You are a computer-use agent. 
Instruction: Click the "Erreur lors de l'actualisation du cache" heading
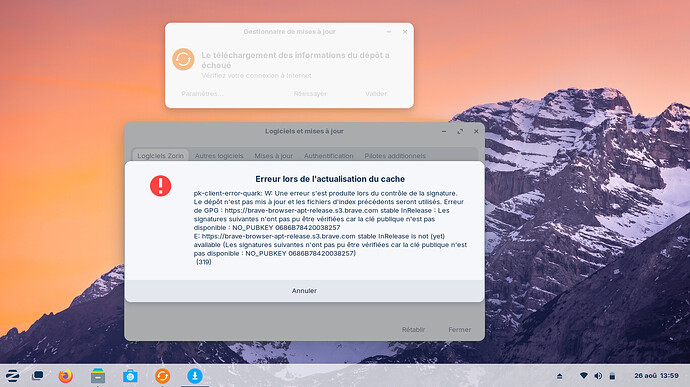point(330,179)
